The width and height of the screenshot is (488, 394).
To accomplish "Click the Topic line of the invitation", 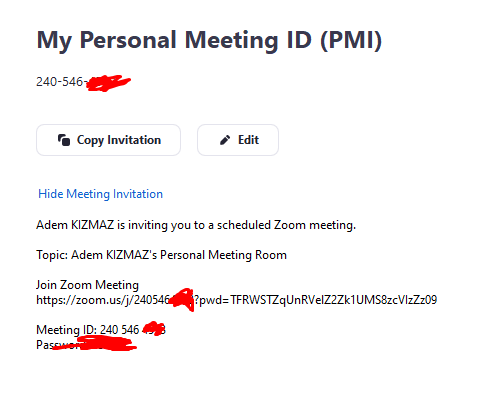I will pyautogui.click(x=161, y=255).
